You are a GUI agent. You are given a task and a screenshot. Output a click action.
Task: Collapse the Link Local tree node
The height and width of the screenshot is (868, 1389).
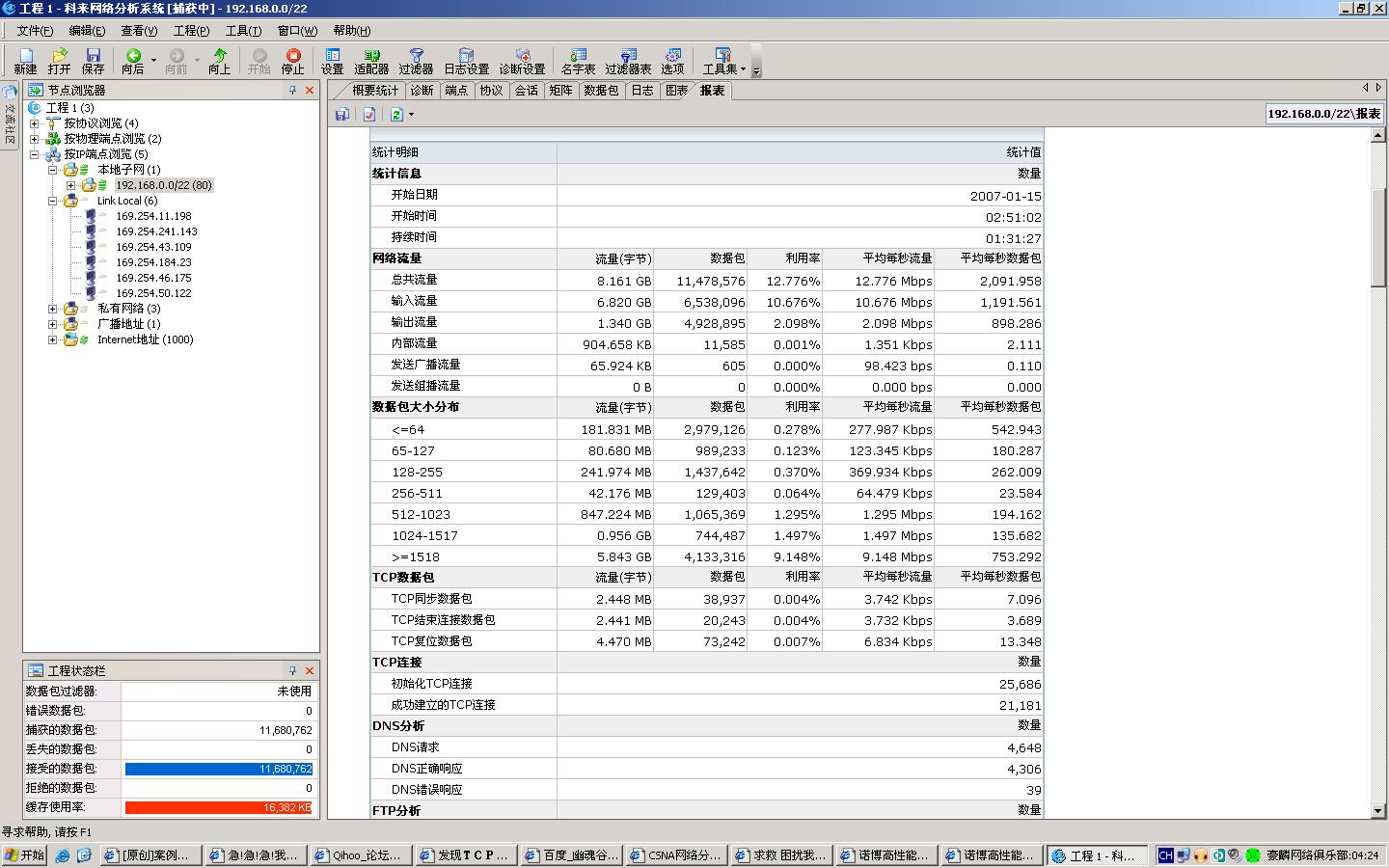(53, 201)
